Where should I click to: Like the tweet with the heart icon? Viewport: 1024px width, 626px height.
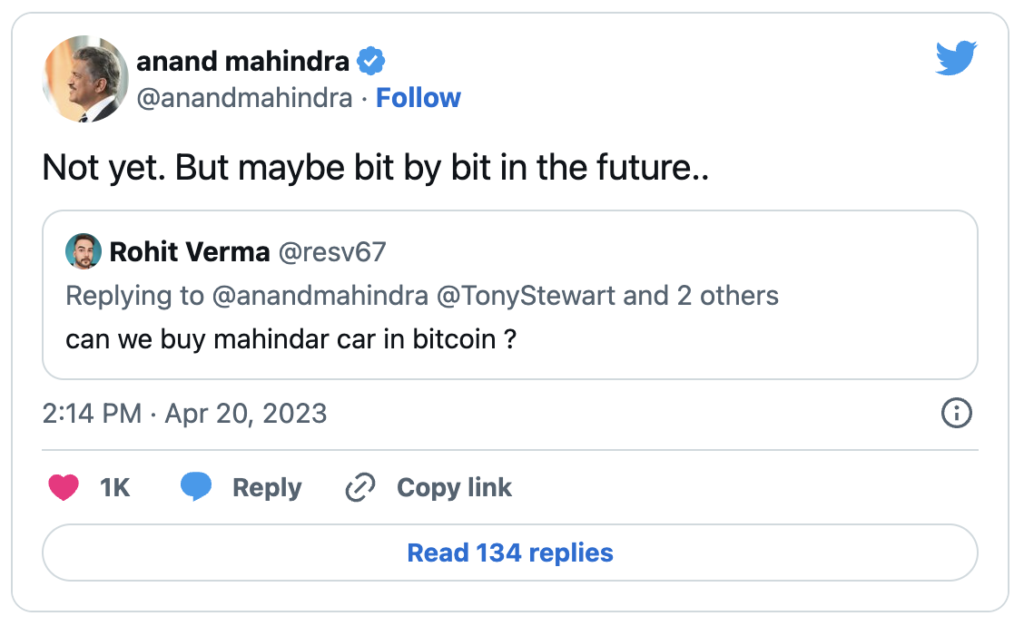click(64, 487)
